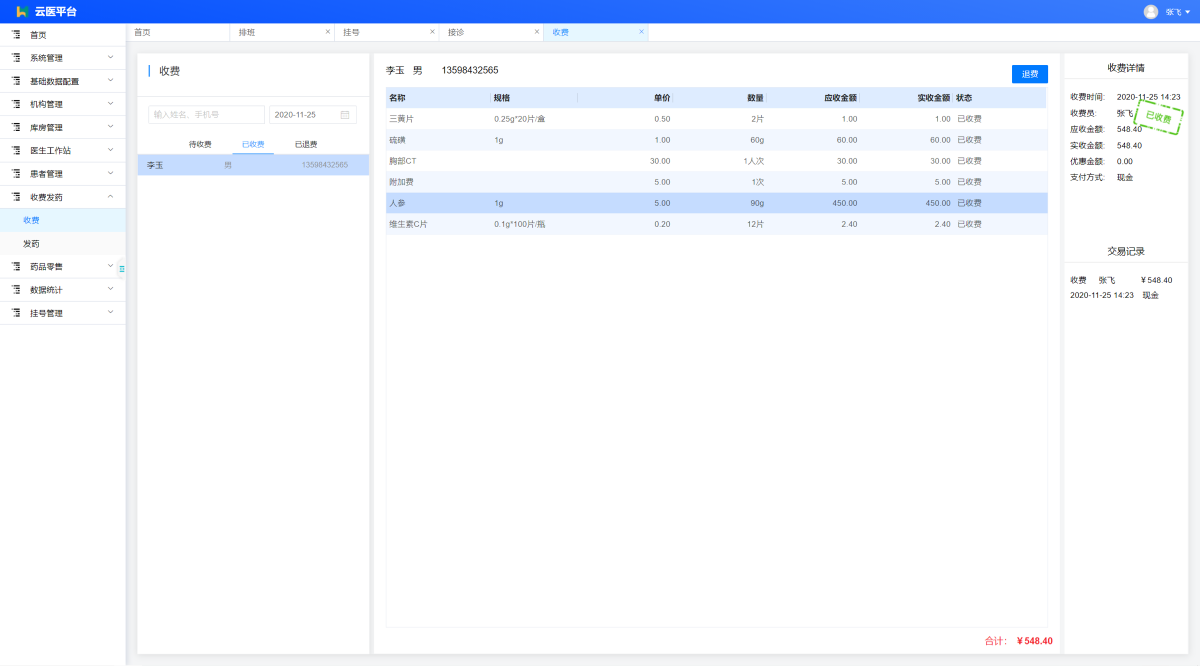Open the 张飞 user dropdown
This screenshot has width=1200, height=666.
pyautogui.click(x=1177, y=12)
